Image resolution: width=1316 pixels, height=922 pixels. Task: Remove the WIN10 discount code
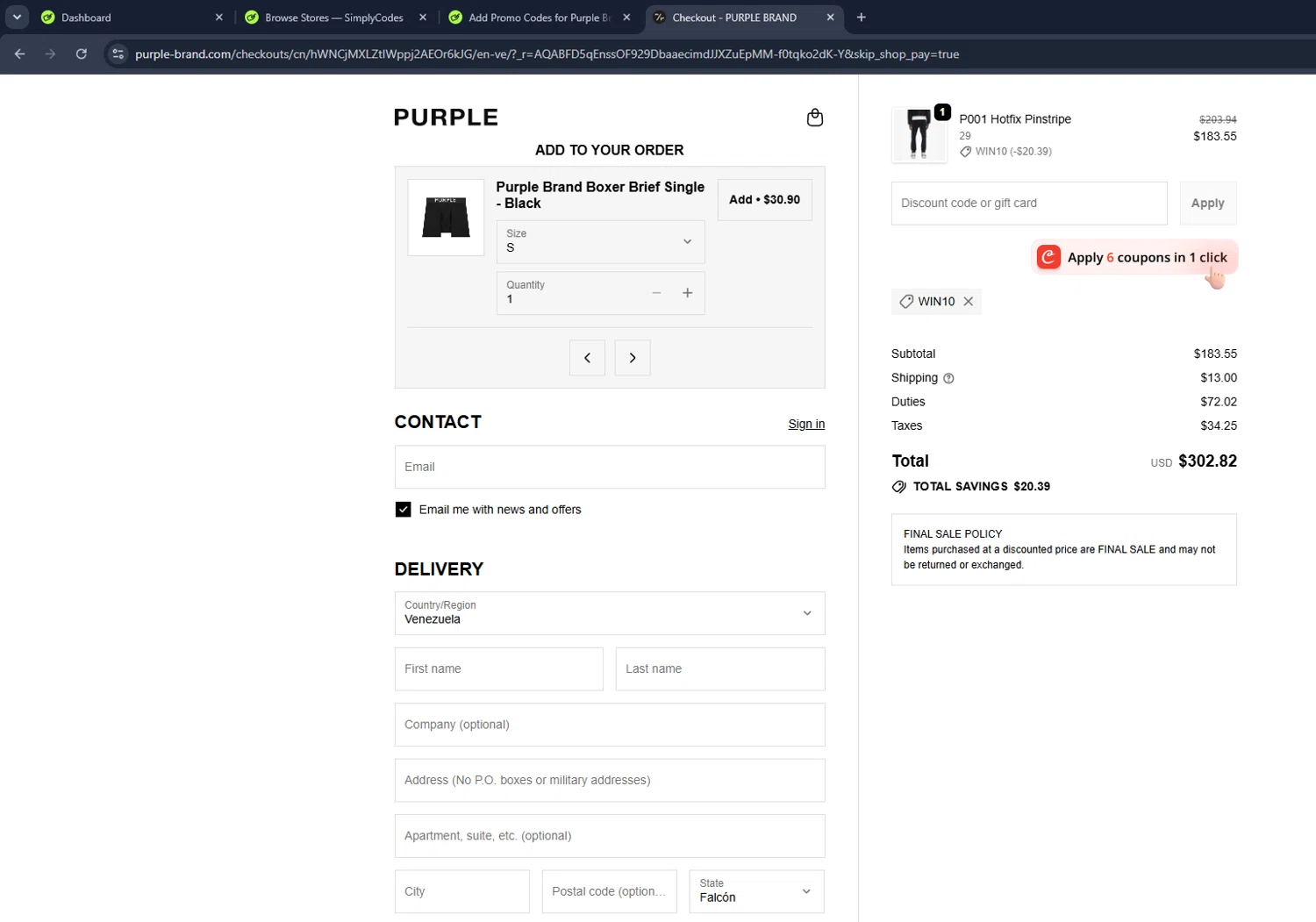point(969,301)
